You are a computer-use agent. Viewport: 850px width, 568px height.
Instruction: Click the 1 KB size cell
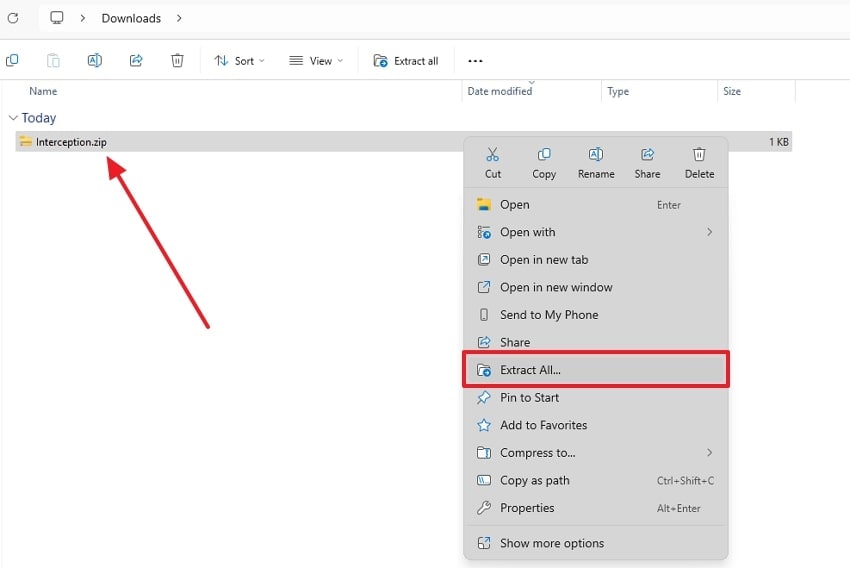(x=778, y=142)
